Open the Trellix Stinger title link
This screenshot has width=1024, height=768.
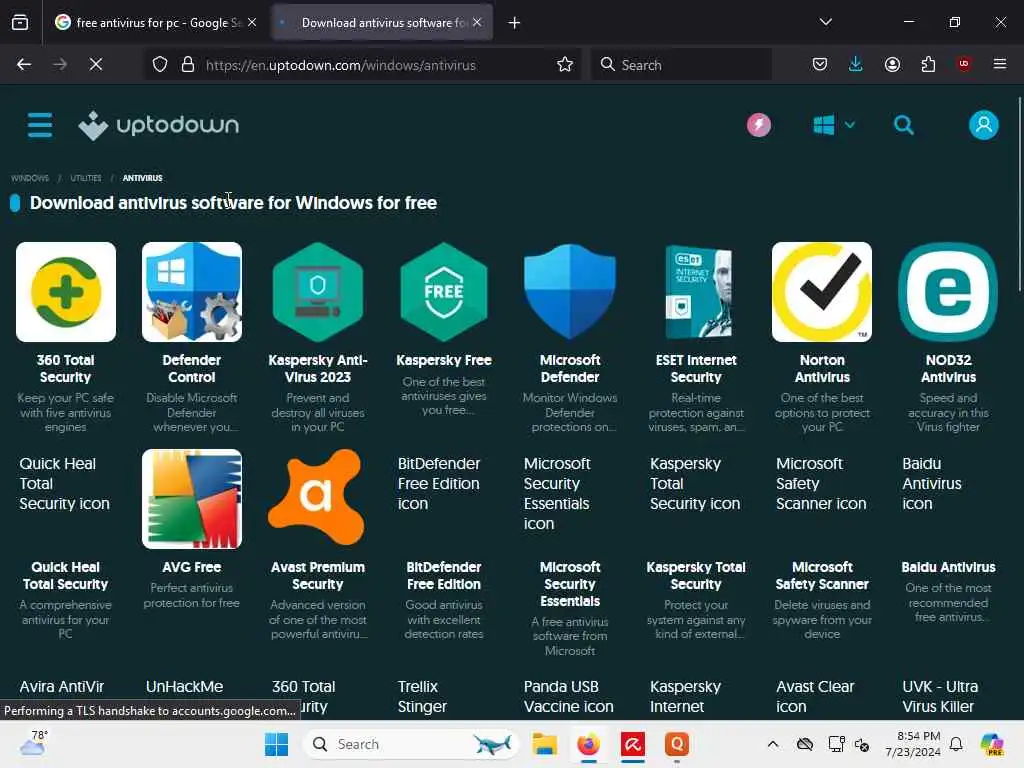click(423, 697)
